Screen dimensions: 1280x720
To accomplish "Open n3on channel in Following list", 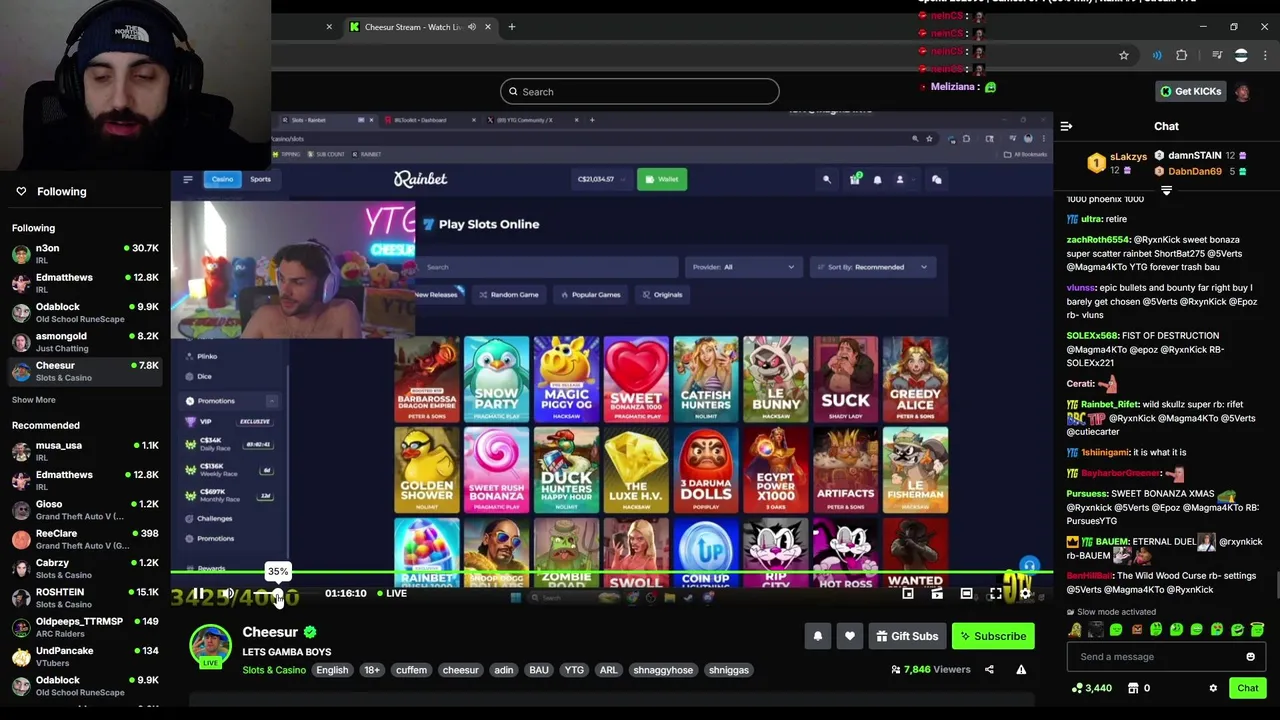I will pyautogui.click(x=85, y=254).
